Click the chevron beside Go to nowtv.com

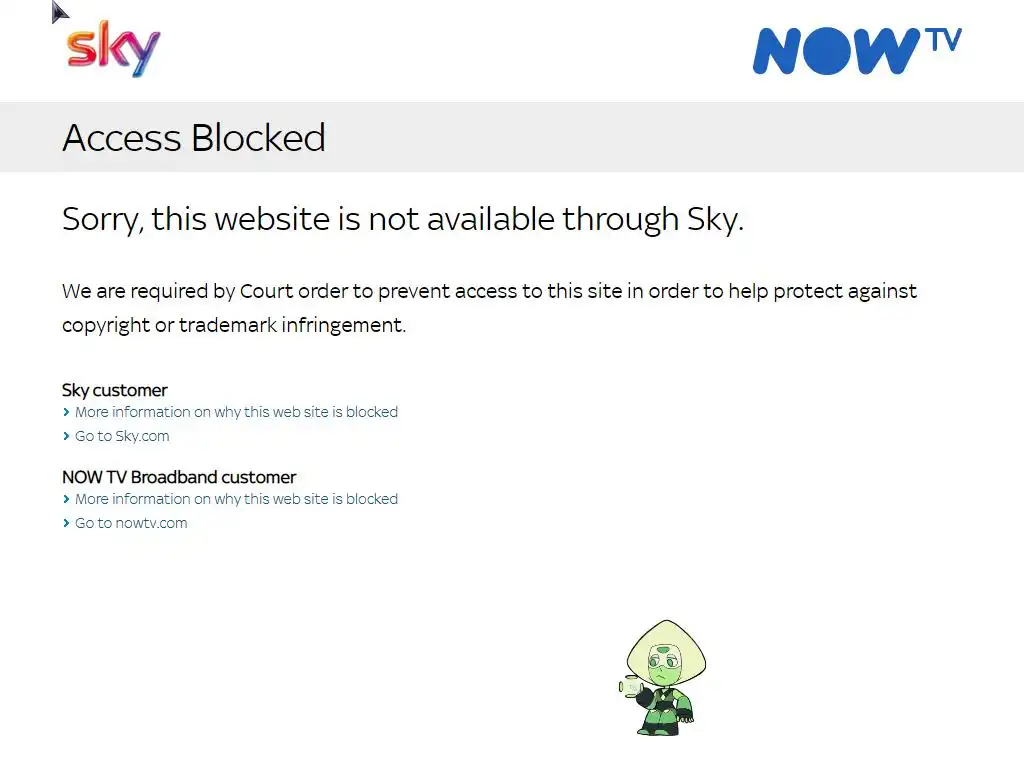pyautogui.click(x=66, y=523)
